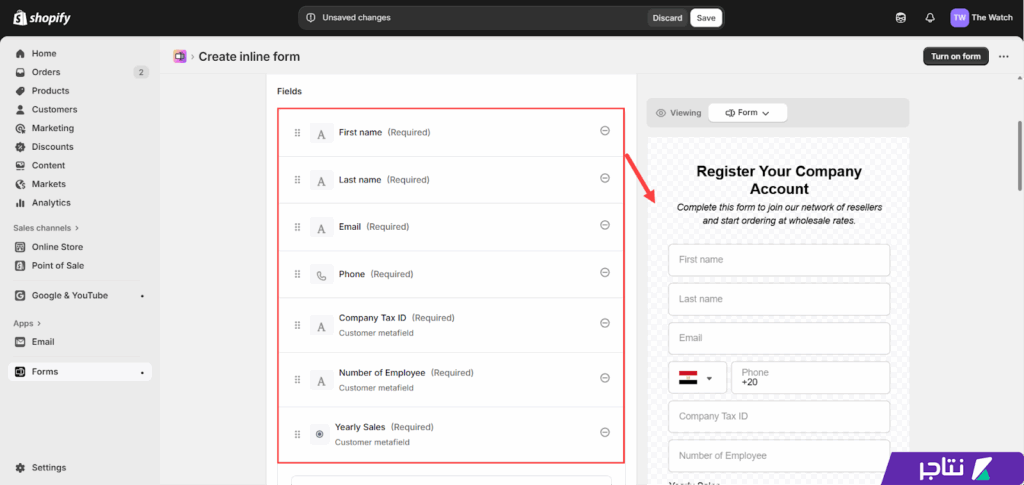
Task: Click the Forms app breadcrumb icon
Action: pyautogui.click(x=180, y=57)
